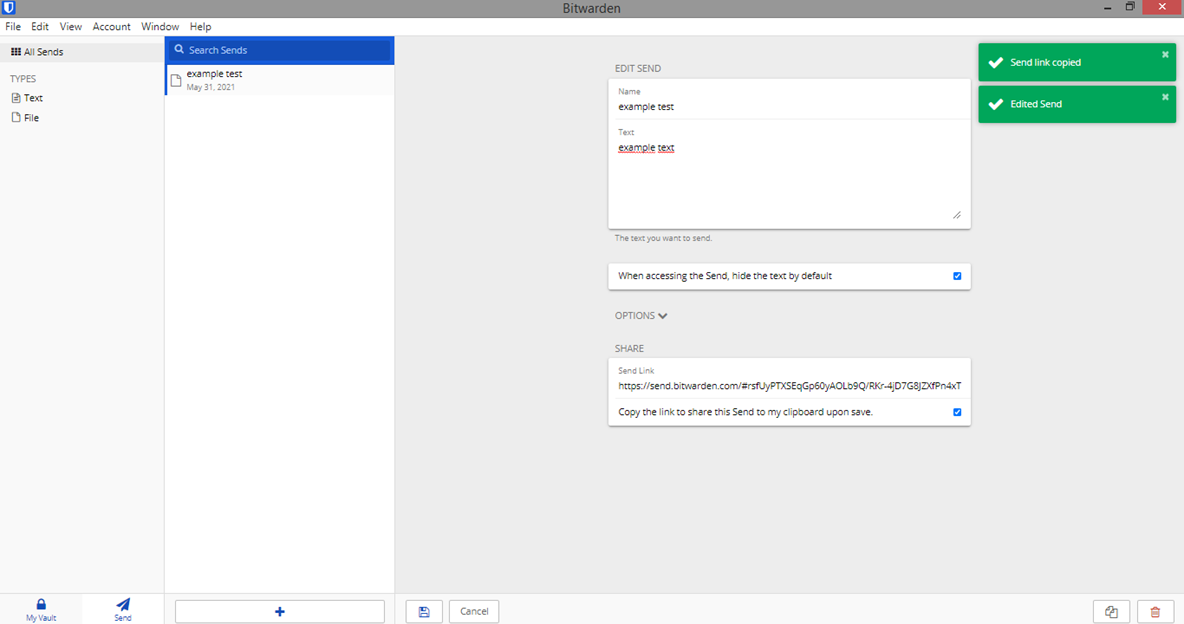Open the Account menu
The image size is (1184, 624).
pyautogui.click(x=112, y=26)
